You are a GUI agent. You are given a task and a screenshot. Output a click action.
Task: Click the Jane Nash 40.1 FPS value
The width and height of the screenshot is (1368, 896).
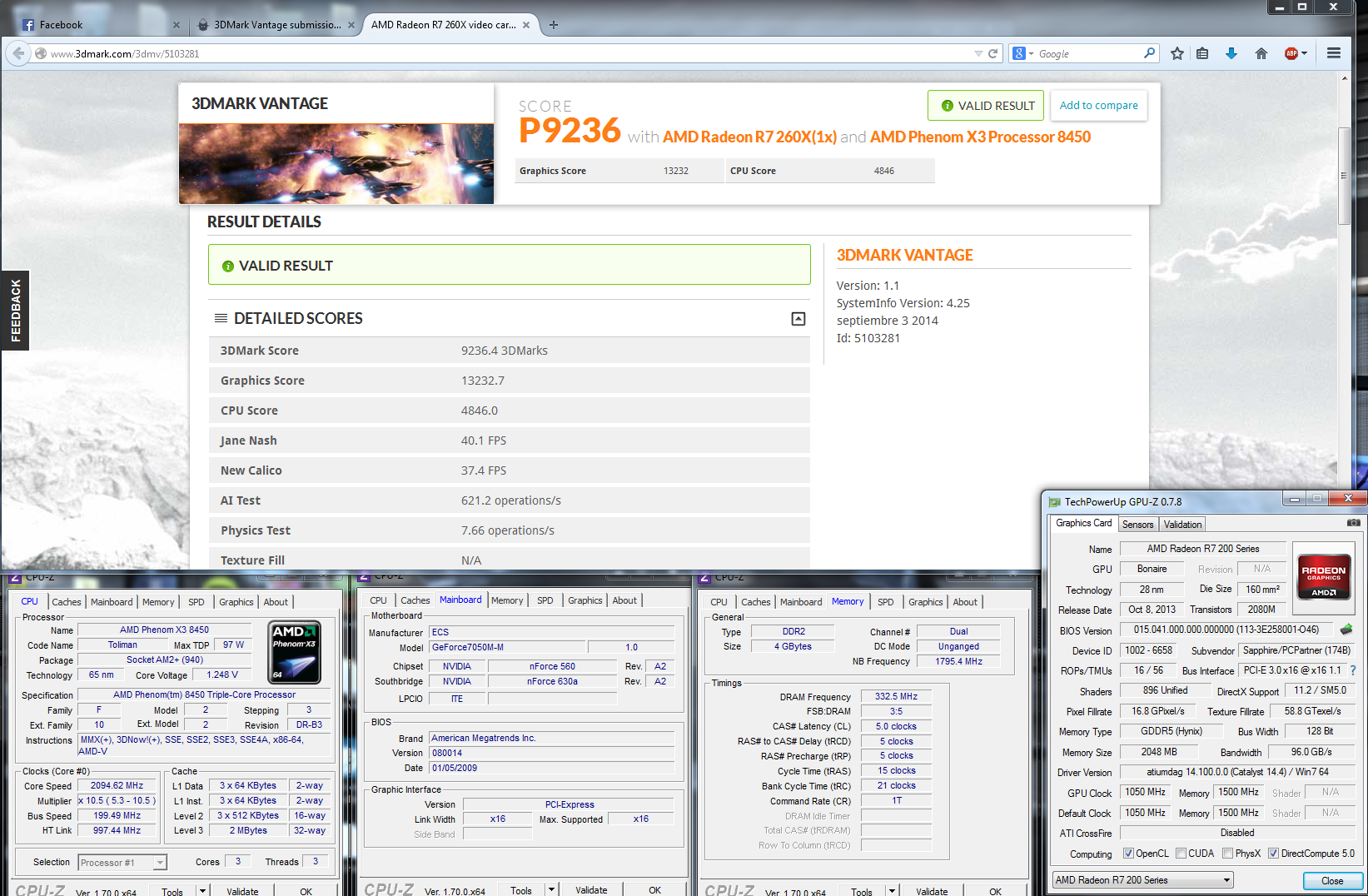point(484,441)
